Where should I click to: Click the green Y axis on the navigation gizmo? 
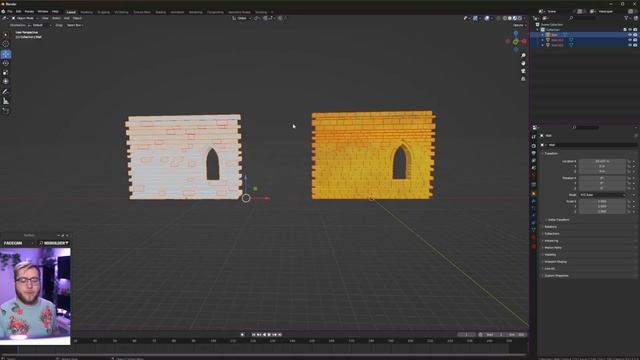click(x=516, y=42)
